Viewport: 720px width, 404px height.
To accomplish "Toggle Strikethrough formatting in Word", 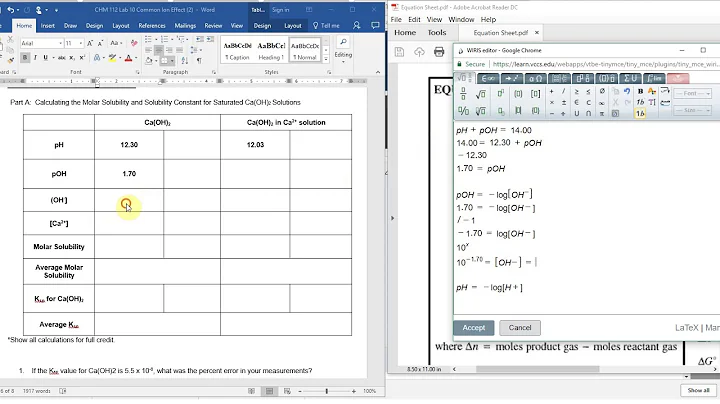I will (x=62, y=58).
